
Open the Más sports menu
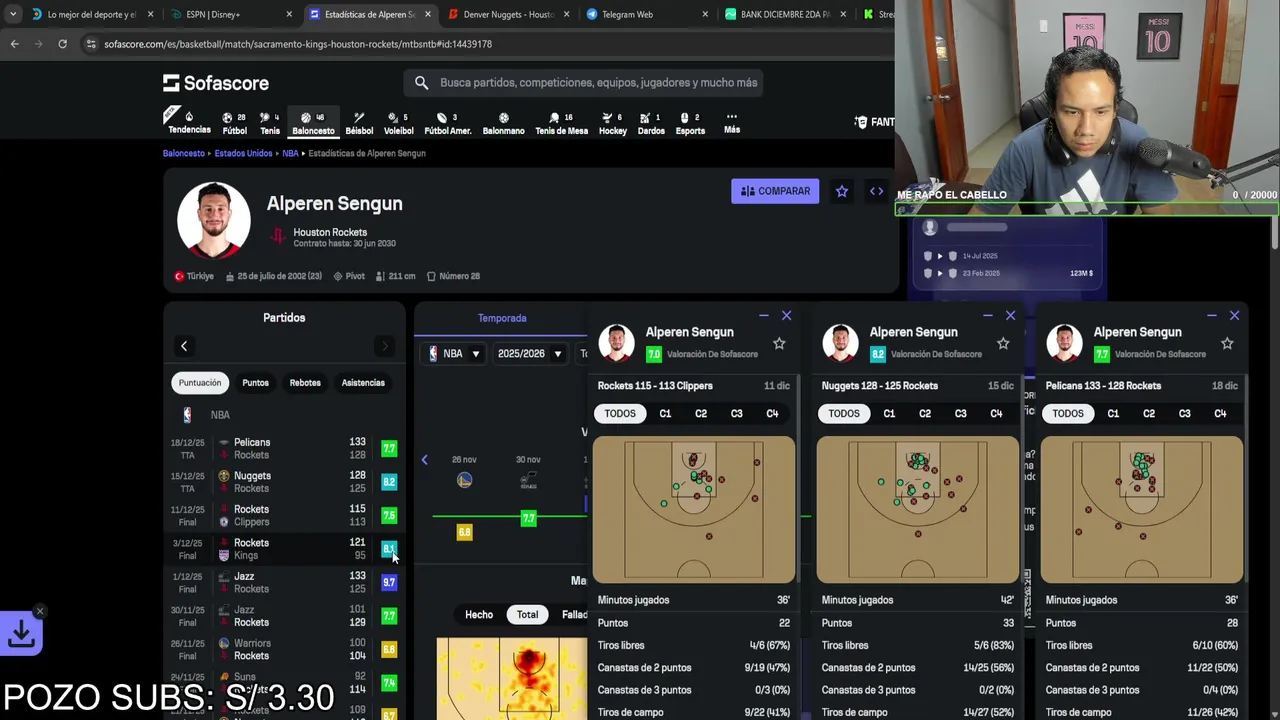click(732, 123)
